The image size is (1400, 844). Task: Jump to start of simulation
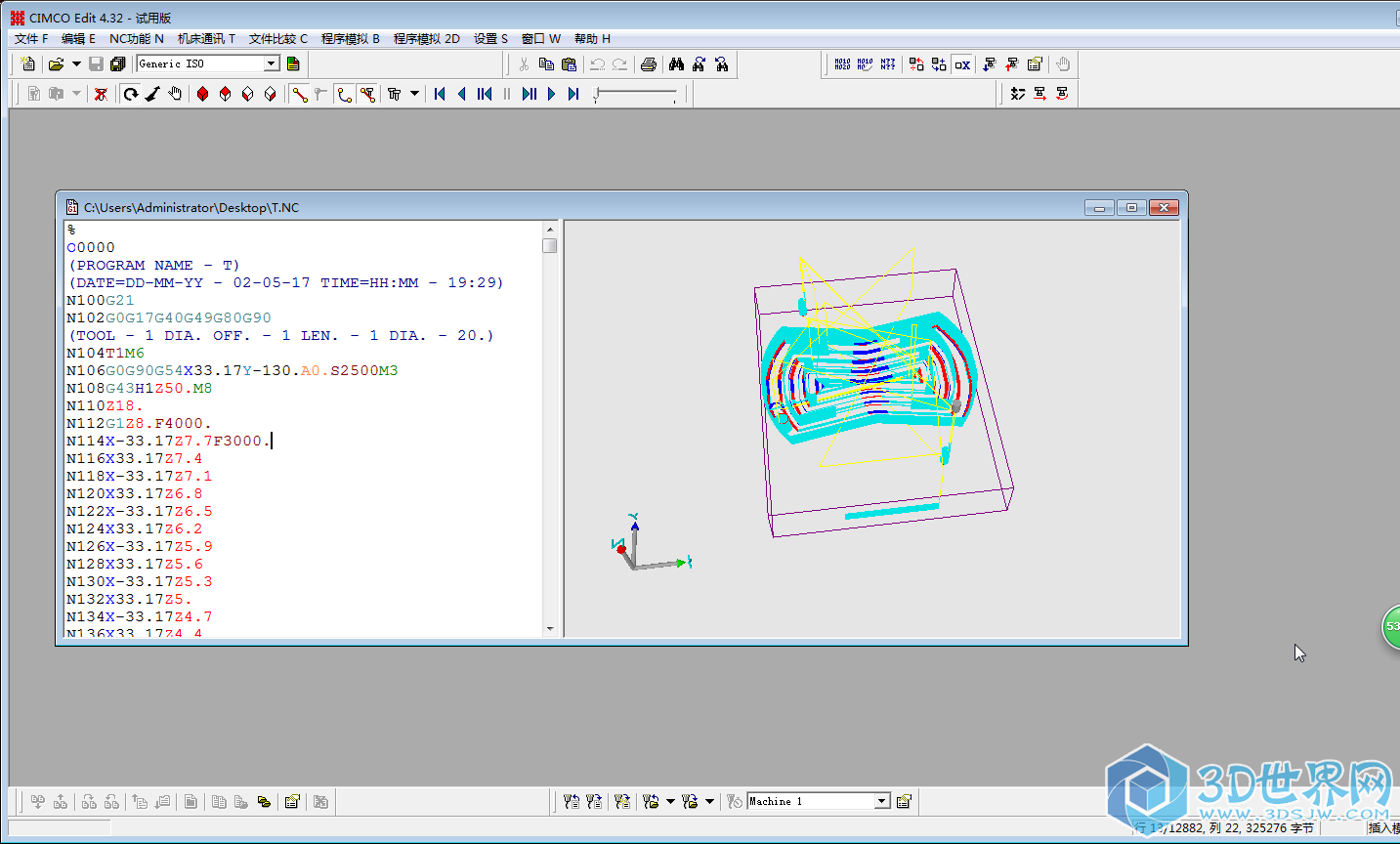pos(440,94)
